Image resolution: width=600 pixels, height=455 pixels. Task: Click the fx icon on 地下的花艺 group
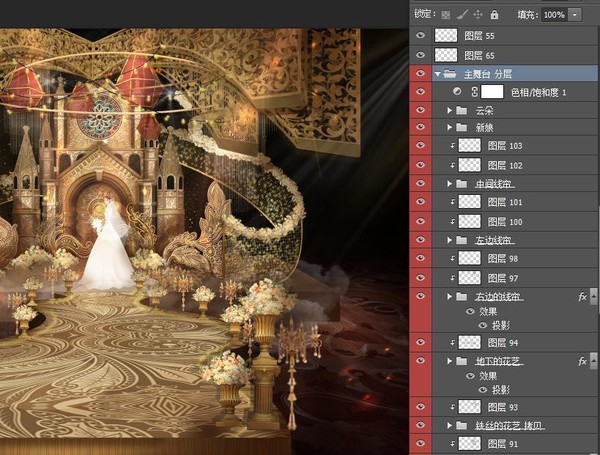point(582,361)
